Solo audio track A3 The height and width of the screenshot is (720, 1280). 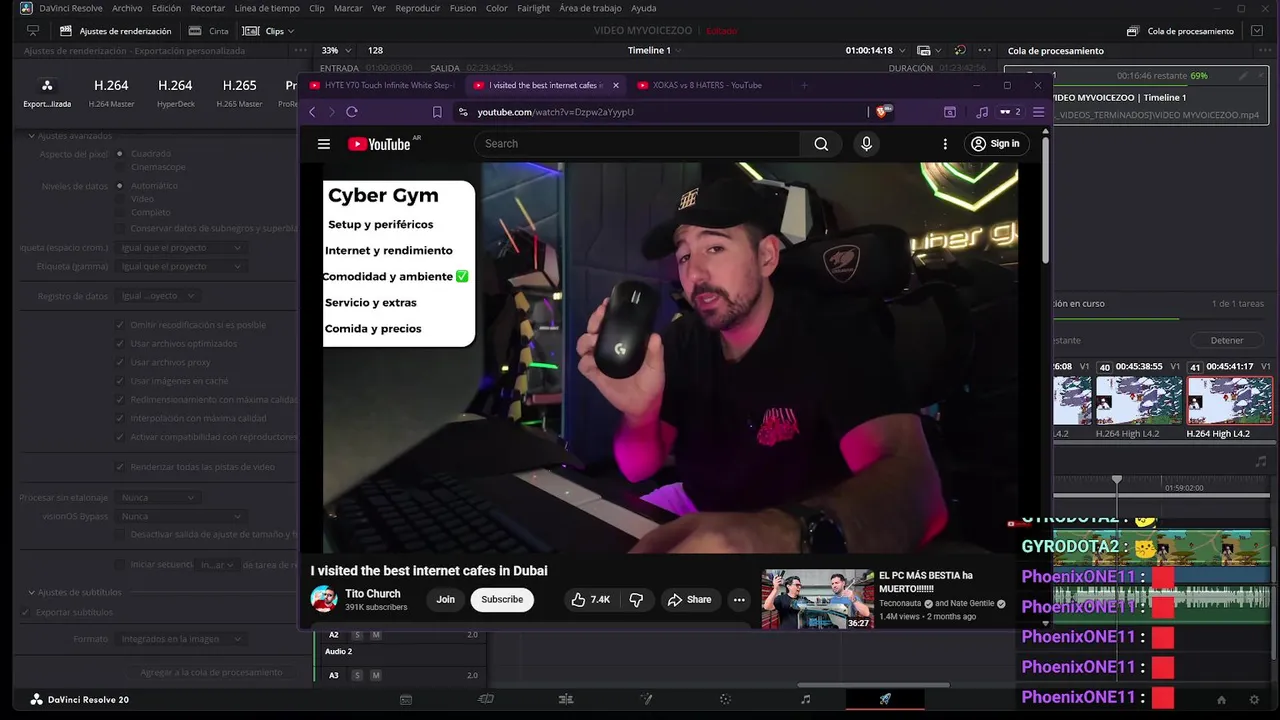[x=357, y=676]
